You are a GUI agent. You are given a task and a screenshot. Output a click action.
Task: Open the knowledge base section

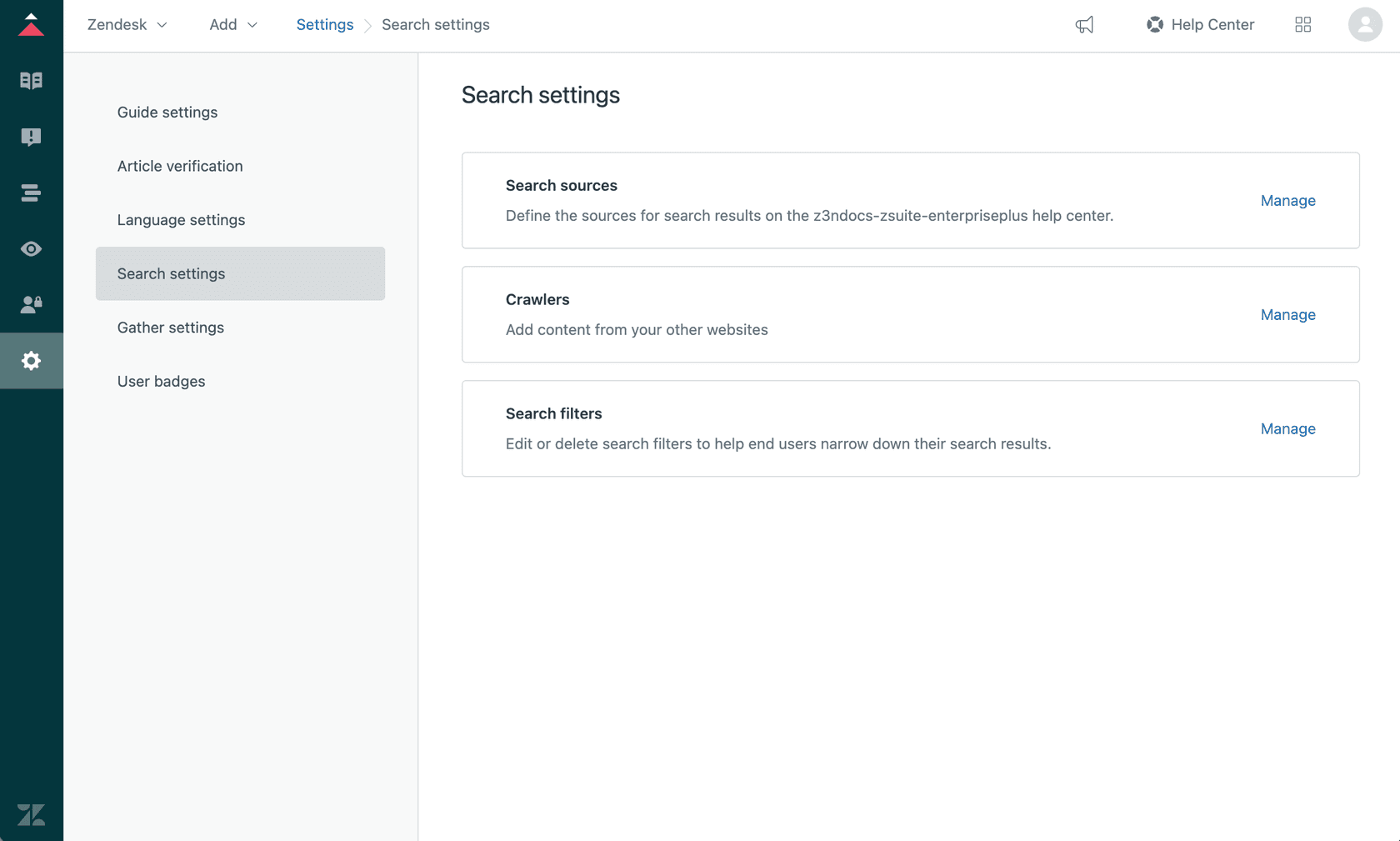click(x=32, y=80)
